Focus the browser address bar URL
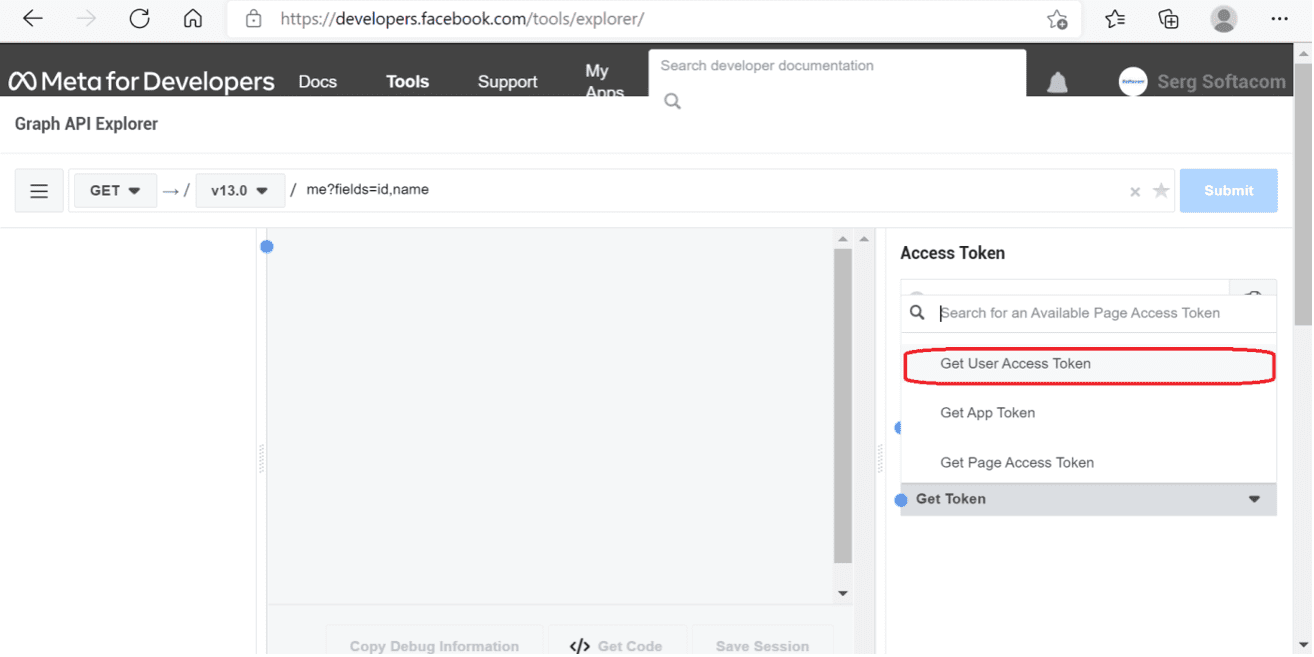The width and height of the screenshot is (1314, 657). 462,19
